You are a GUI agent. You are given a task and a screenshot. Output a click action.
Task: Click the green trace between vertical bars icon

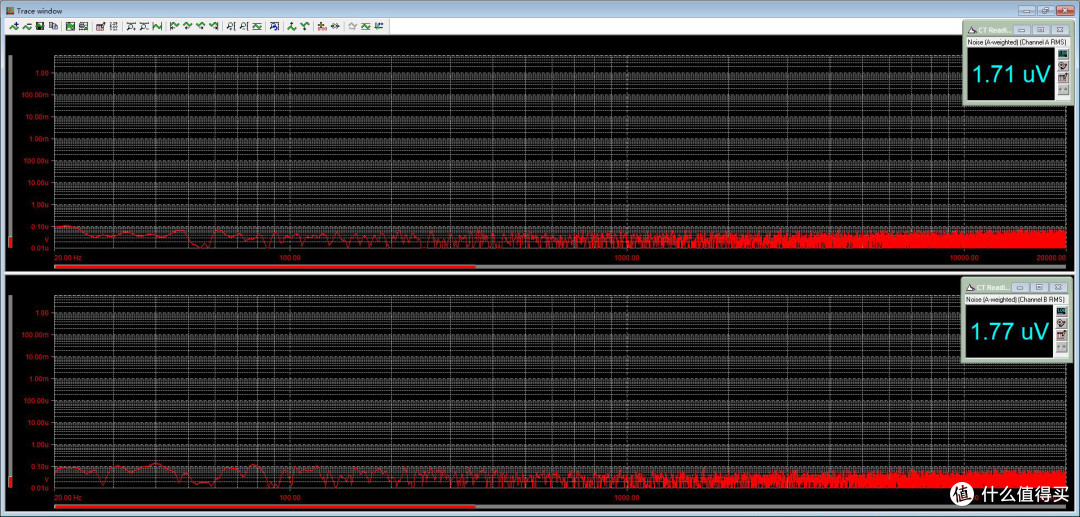(x=157, y=26)
